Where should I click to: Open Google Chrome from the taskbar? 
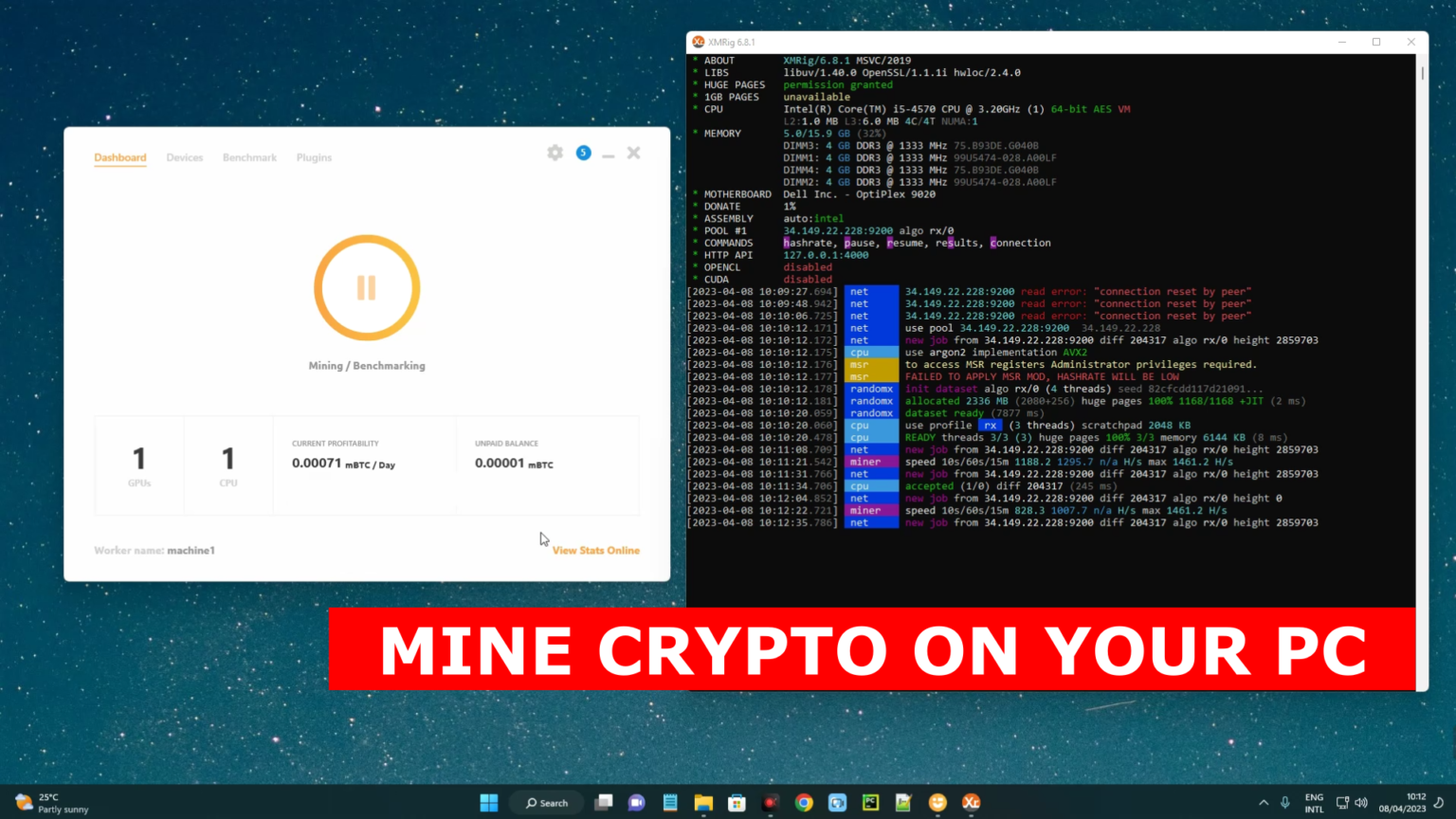point(804,802)
